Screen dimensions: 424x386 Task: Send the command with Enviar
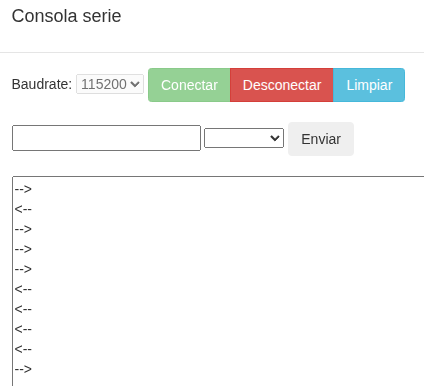pos(321,139)
